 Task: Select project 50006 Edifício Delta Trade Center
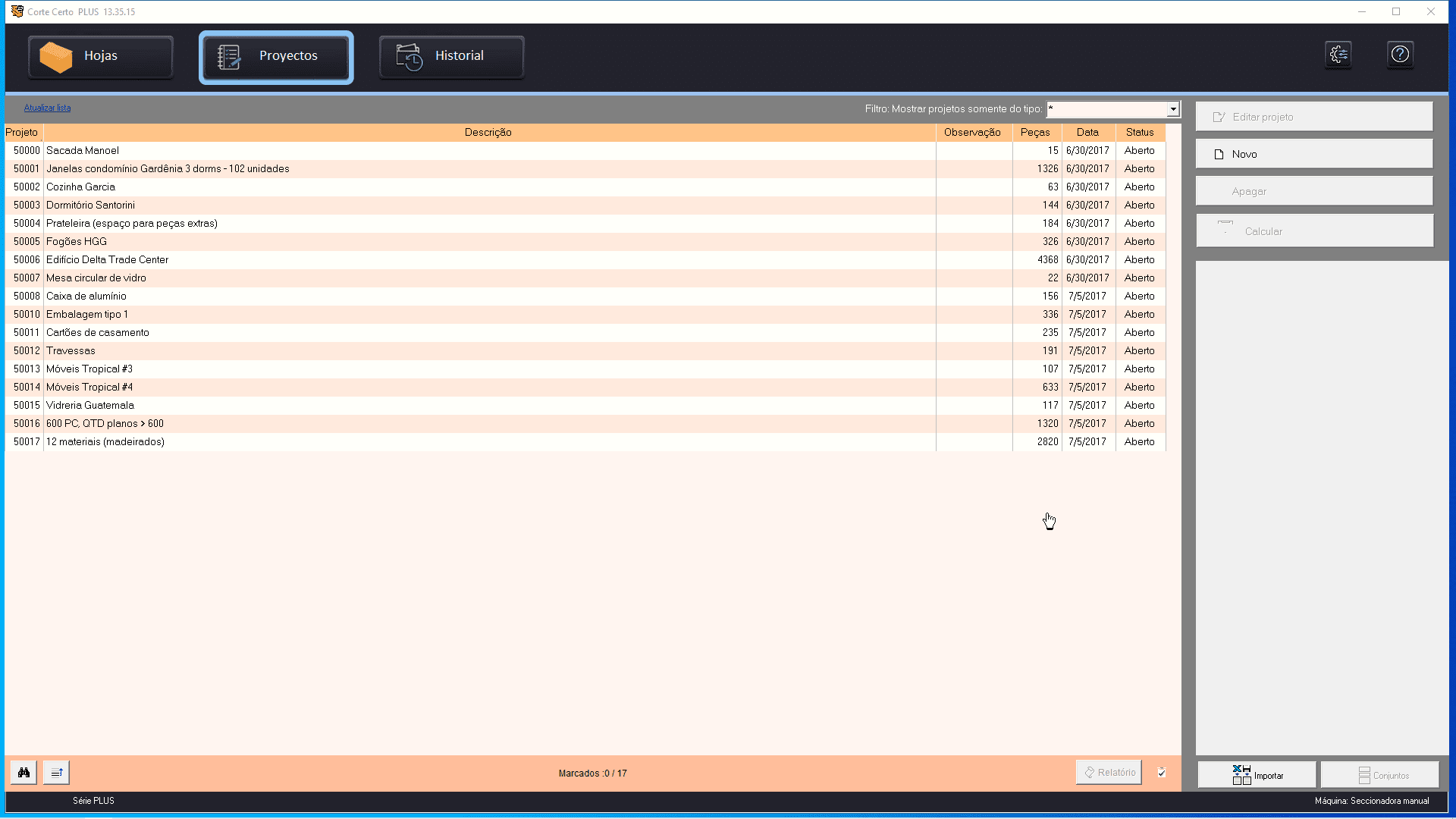tap(107, 259)
